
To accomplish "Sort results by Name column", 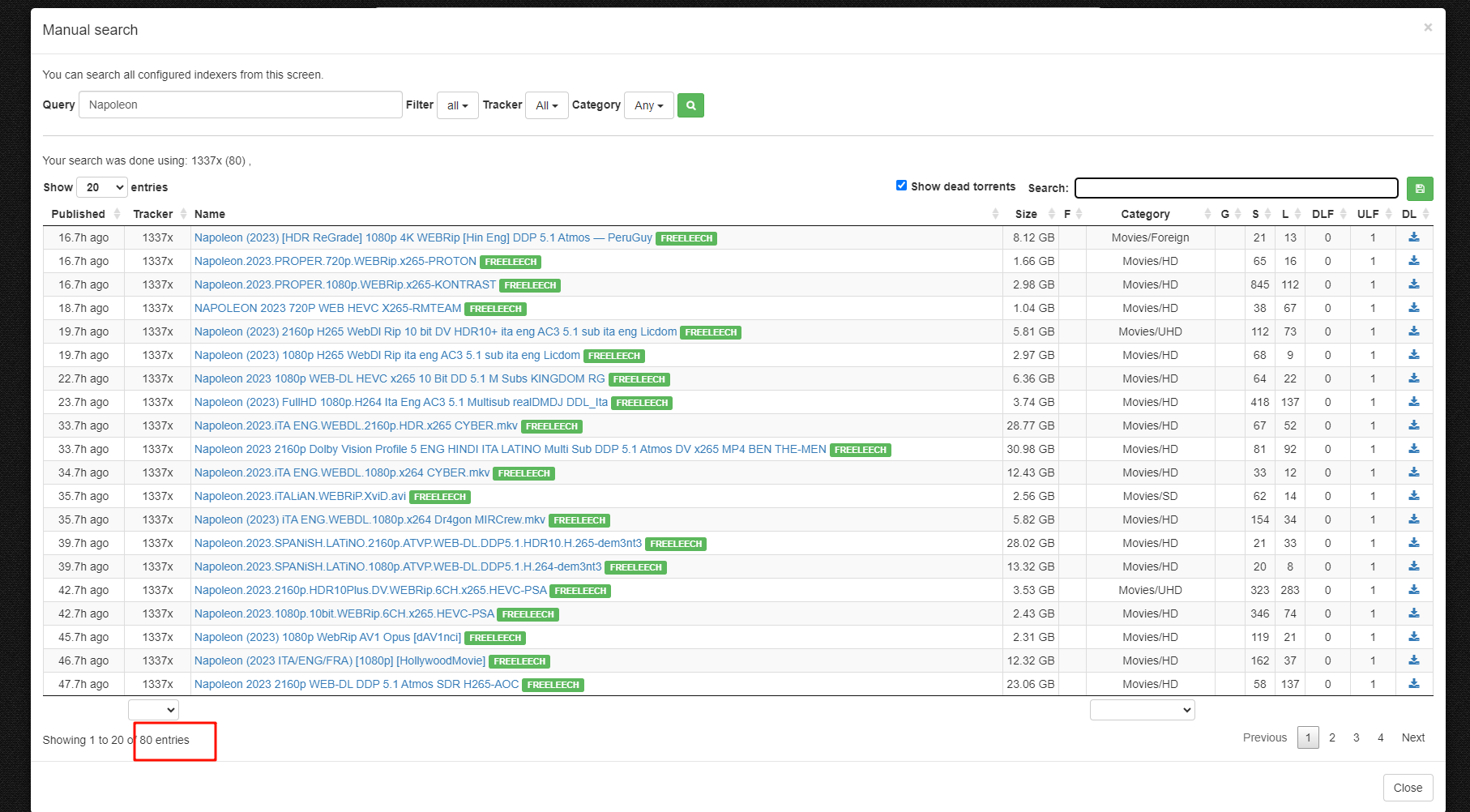I will tap(596, 214).
